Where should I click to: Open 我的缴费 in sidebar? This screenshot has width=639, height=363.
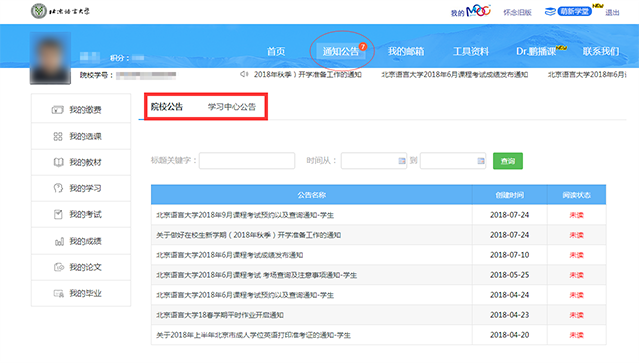click(81, 110)
